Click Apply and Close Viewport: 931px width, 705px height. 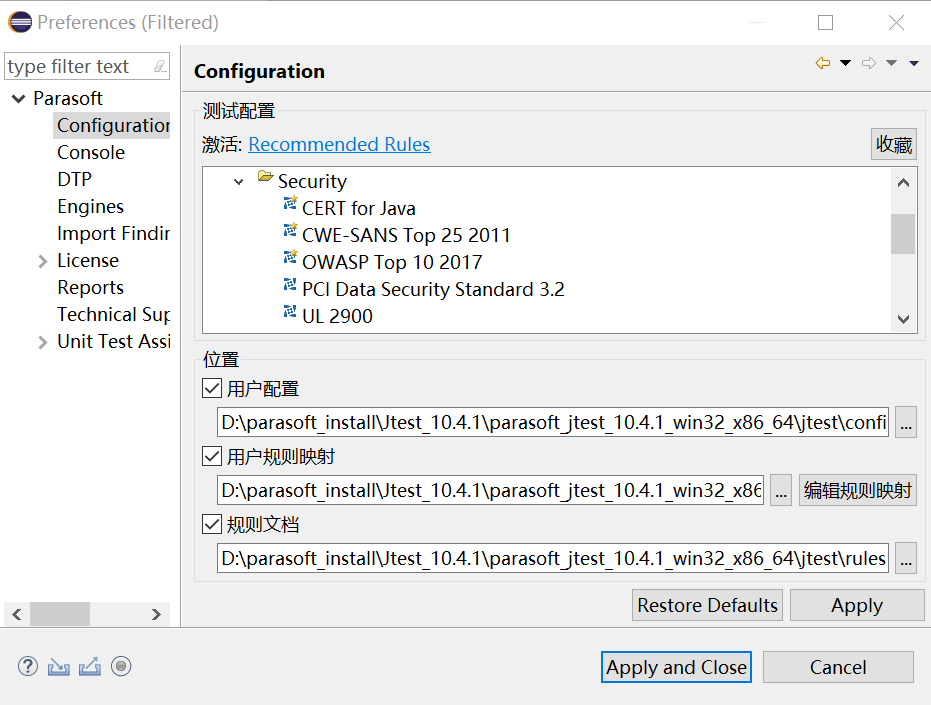click(x=676, y=667)
